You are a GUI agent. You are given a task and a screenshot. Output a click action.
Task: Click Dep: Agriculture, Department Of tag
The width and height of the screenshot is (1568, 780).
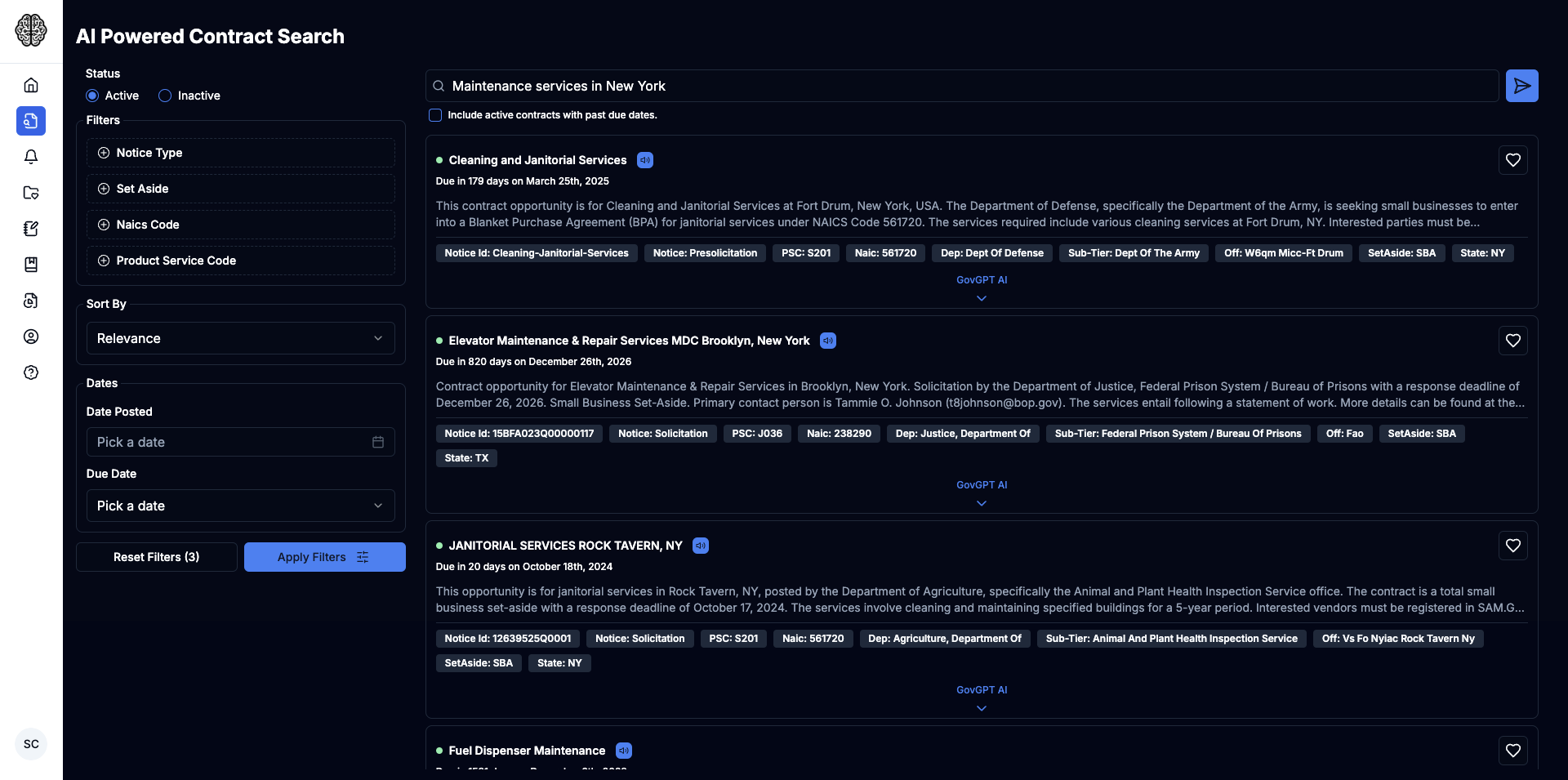(x=945, y=639)
